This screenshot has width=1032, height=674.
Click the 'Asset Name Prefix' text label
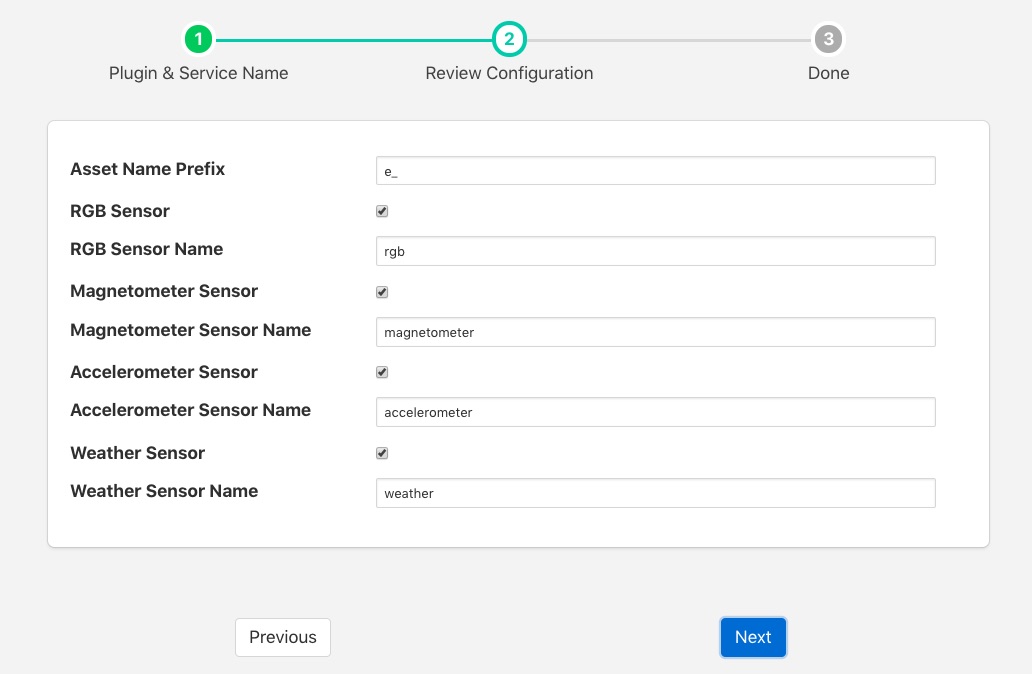click(147, 169)
